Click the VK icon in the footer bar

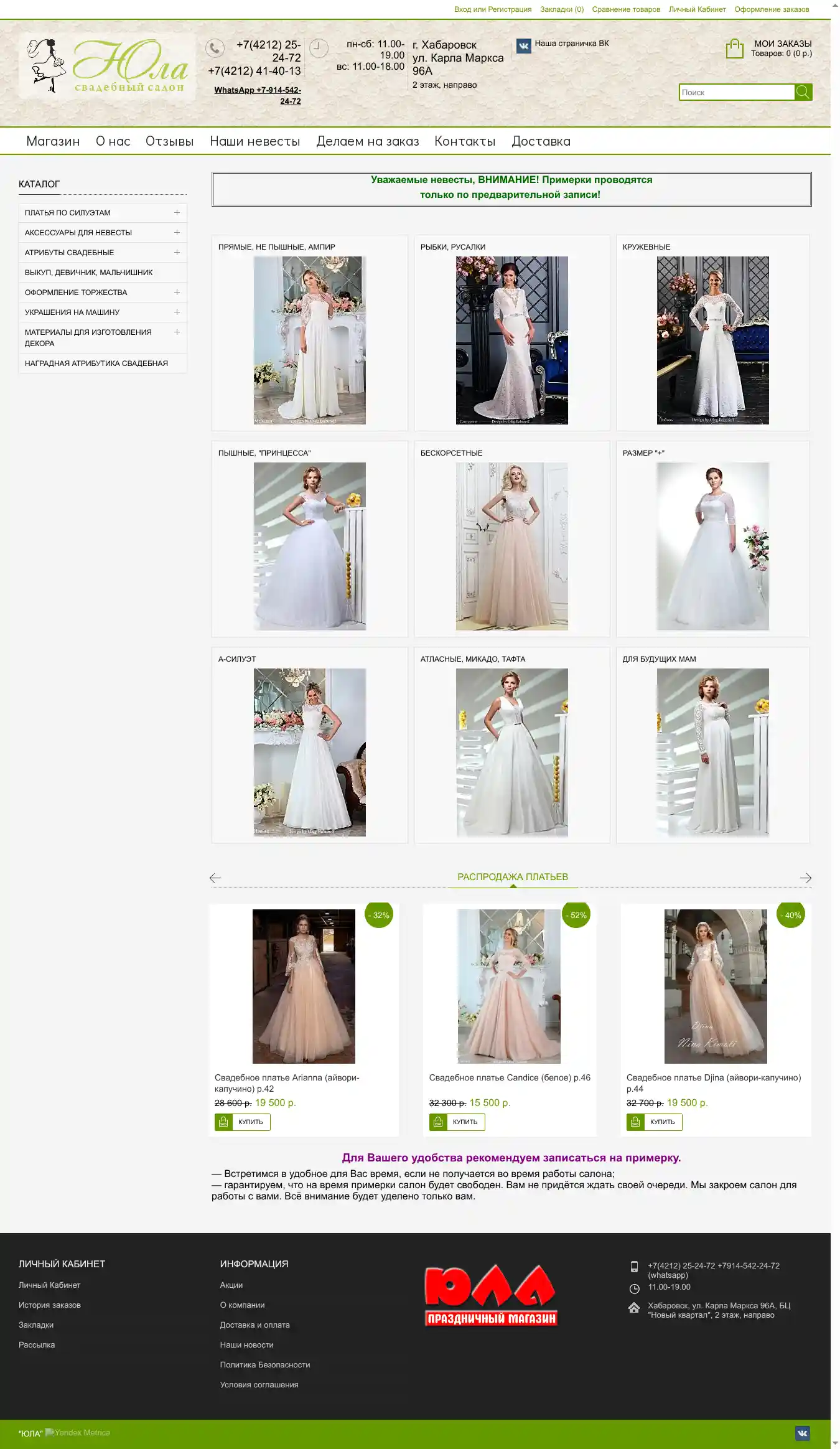coord(802,1433)
